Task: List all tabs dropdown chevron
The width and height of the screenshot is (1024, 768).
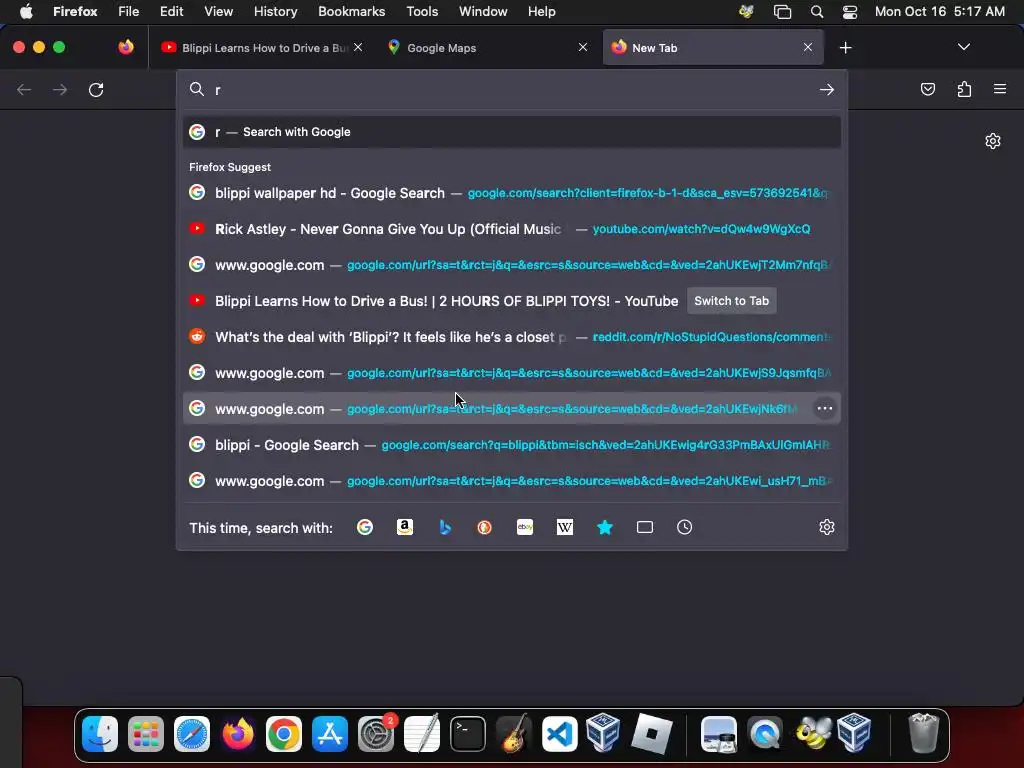Action: click(963, 47)
